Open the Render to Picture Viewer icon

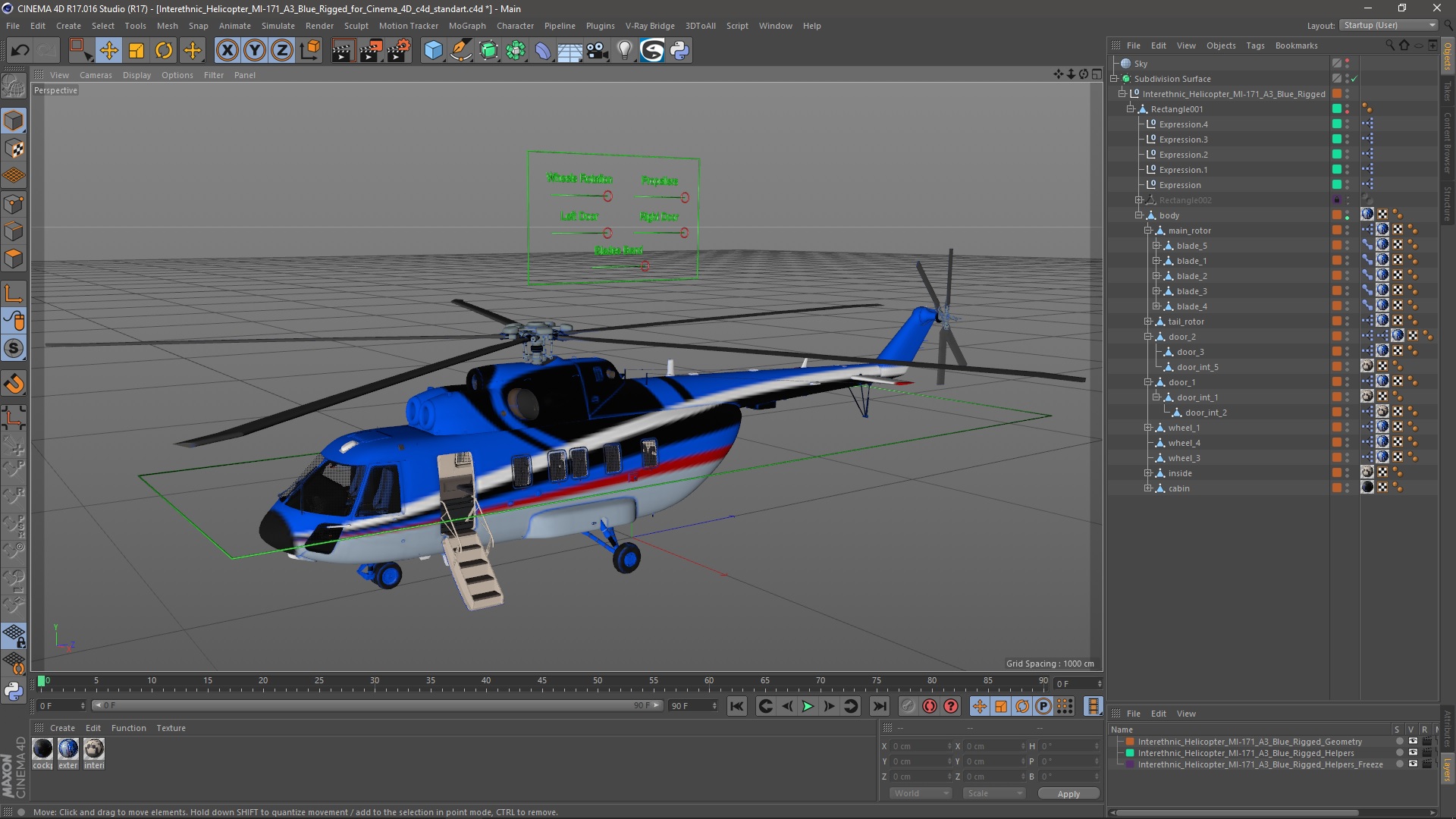pos(371,51)
